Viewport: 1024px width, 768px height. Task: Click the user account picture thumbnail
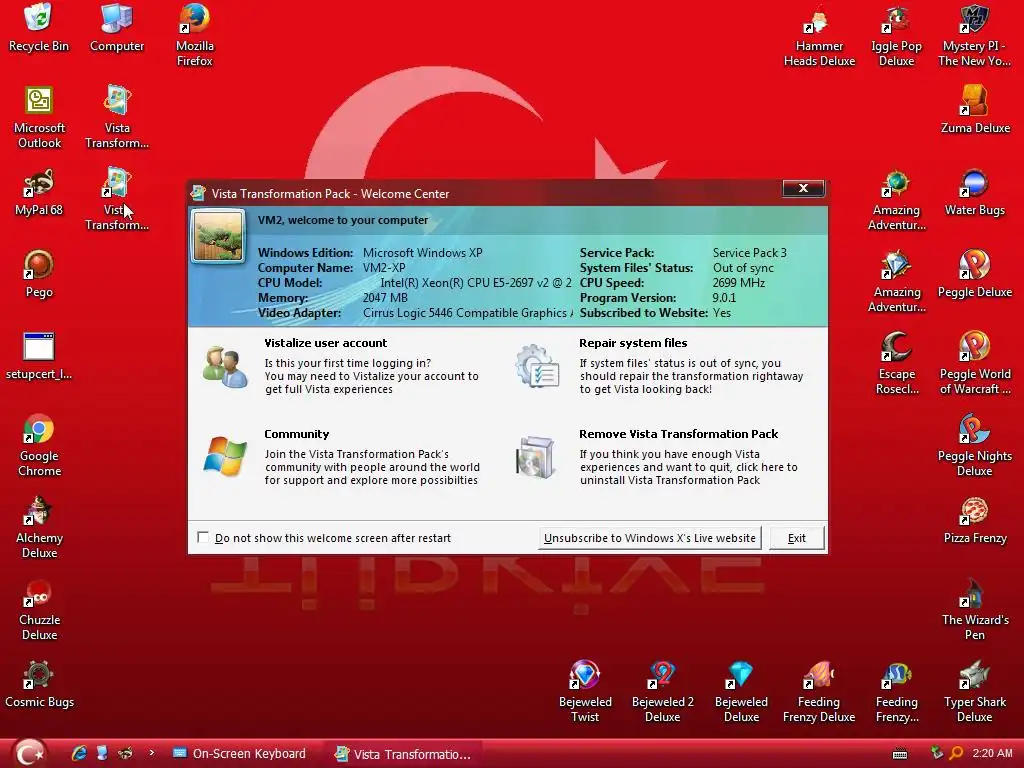click(x=218, y=236)
